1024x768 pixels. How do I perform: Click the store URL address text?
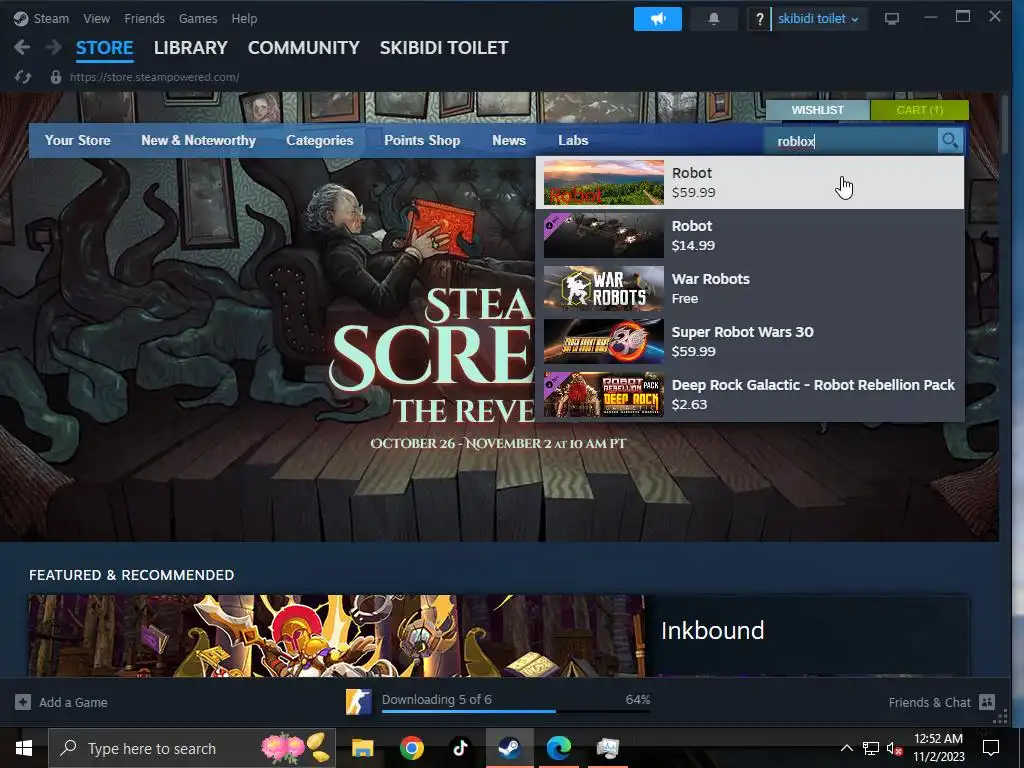tap(154, 77)
